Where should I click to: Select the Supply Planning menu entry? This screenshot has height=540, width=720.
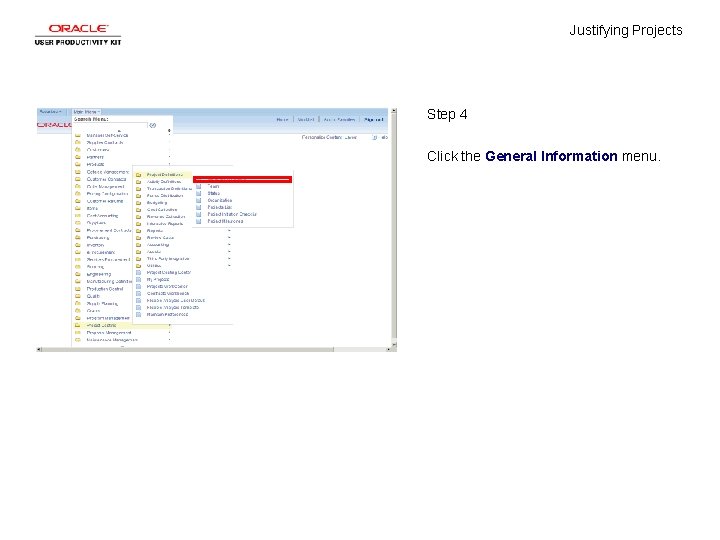pyautogui.click(x=102, y=304)
